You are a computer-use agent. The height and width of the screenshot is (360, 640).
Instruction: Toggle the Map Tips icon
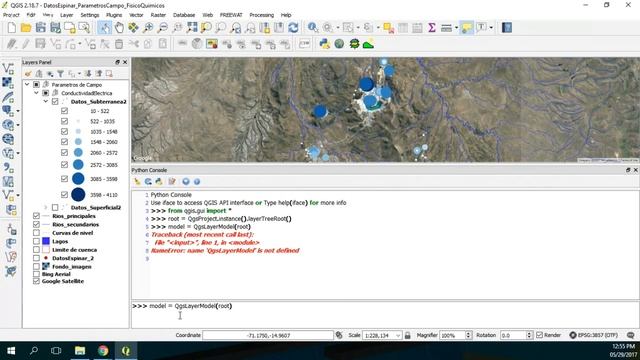coord(467,28)
